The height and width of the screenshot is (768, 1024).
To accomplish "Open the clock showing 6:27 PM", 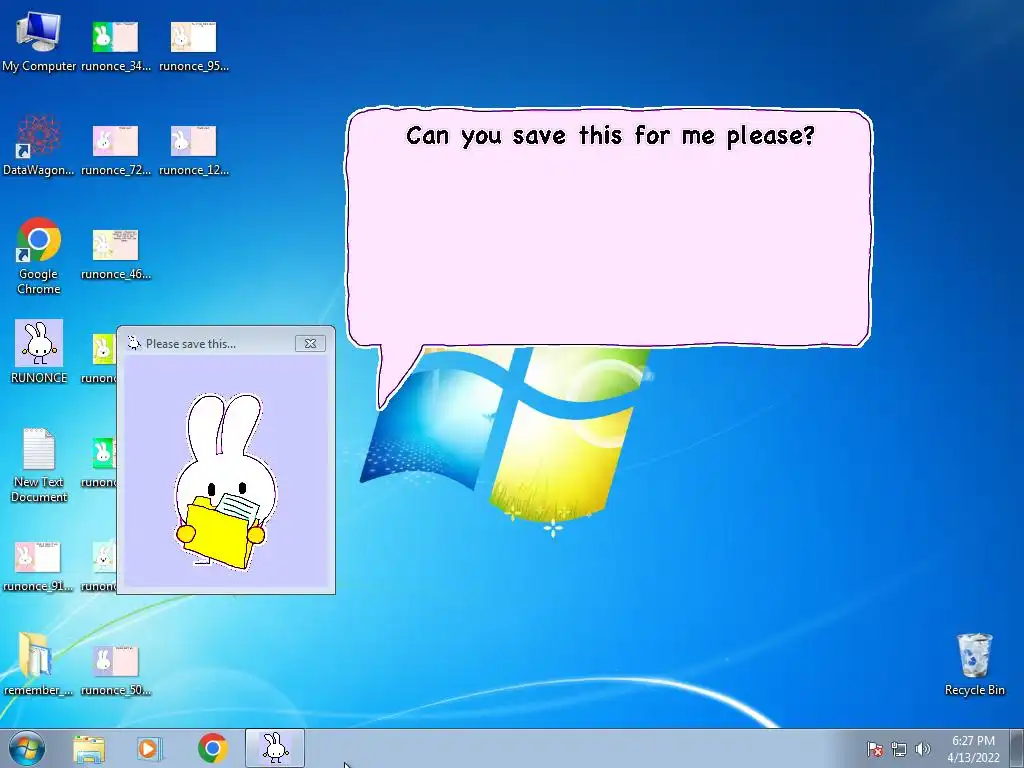I will point(973,749).
